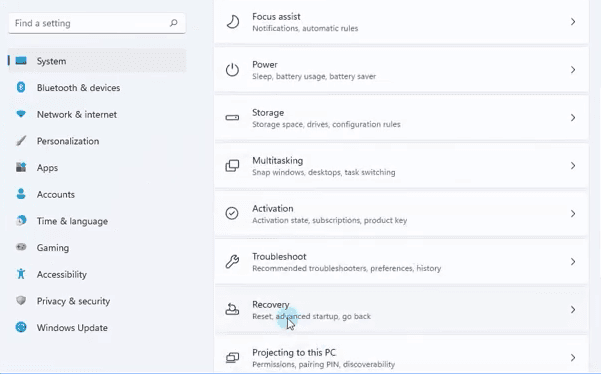
Task: Click the search magnifier icon
Action: click(x=174, y=23)
